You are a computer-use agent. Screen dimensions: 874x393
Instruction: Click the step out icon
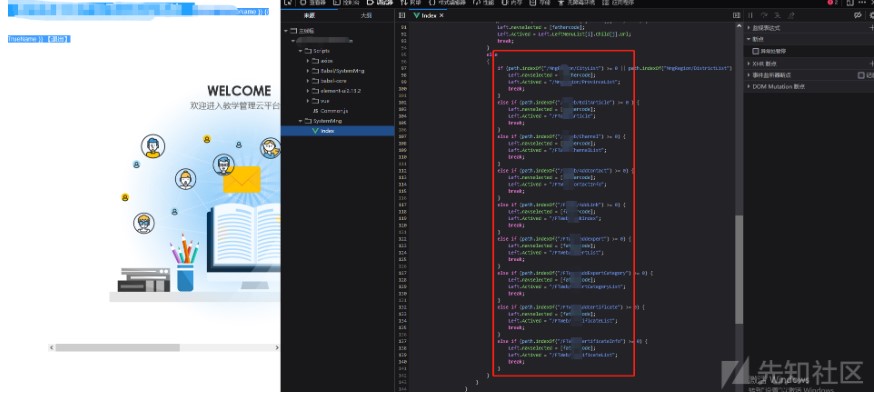click(x=791, y=16)
